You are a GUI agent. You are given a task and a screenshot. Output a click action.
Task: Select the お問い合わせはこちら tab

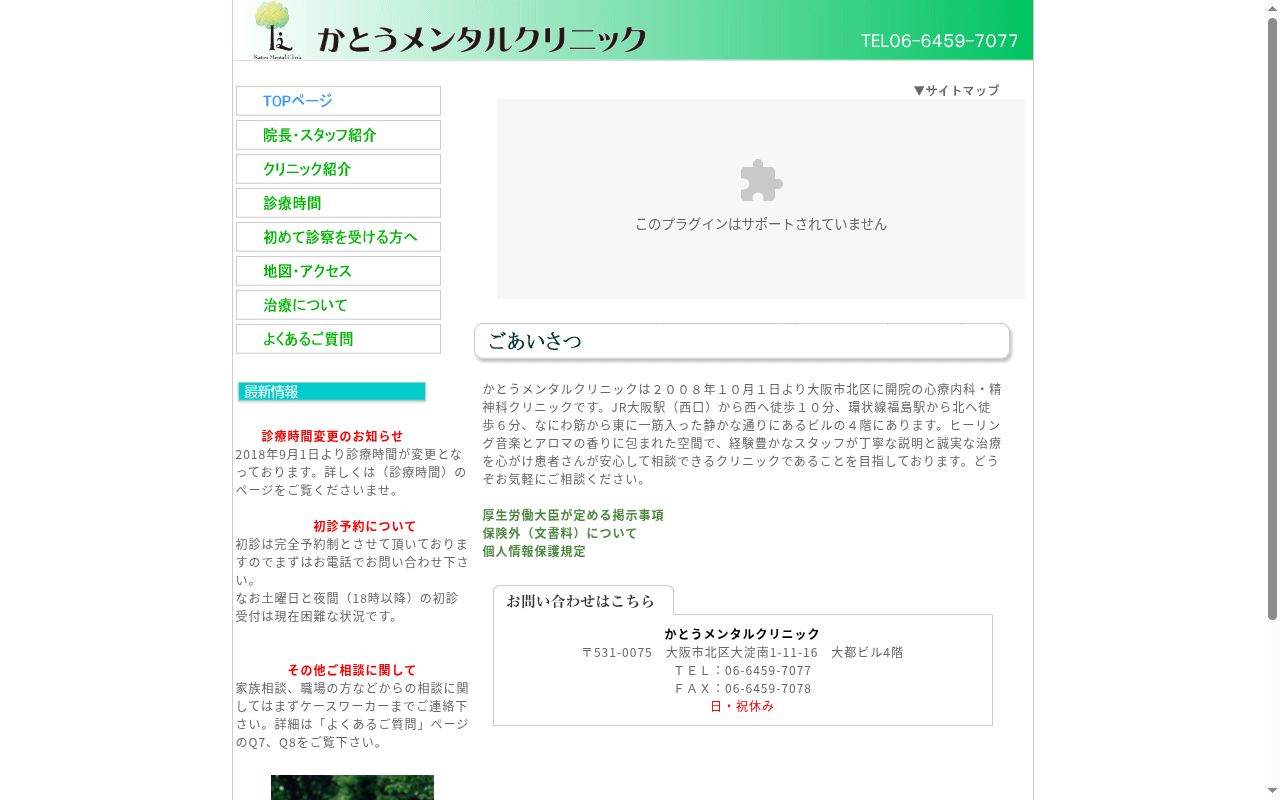[583, 601]
